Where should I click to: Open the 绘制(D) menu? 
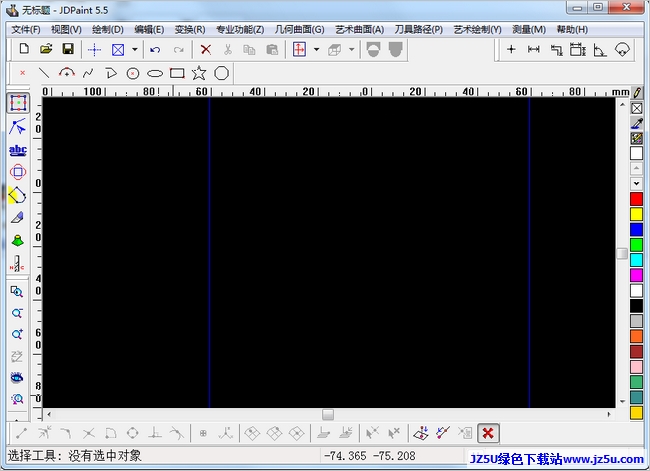108,30
